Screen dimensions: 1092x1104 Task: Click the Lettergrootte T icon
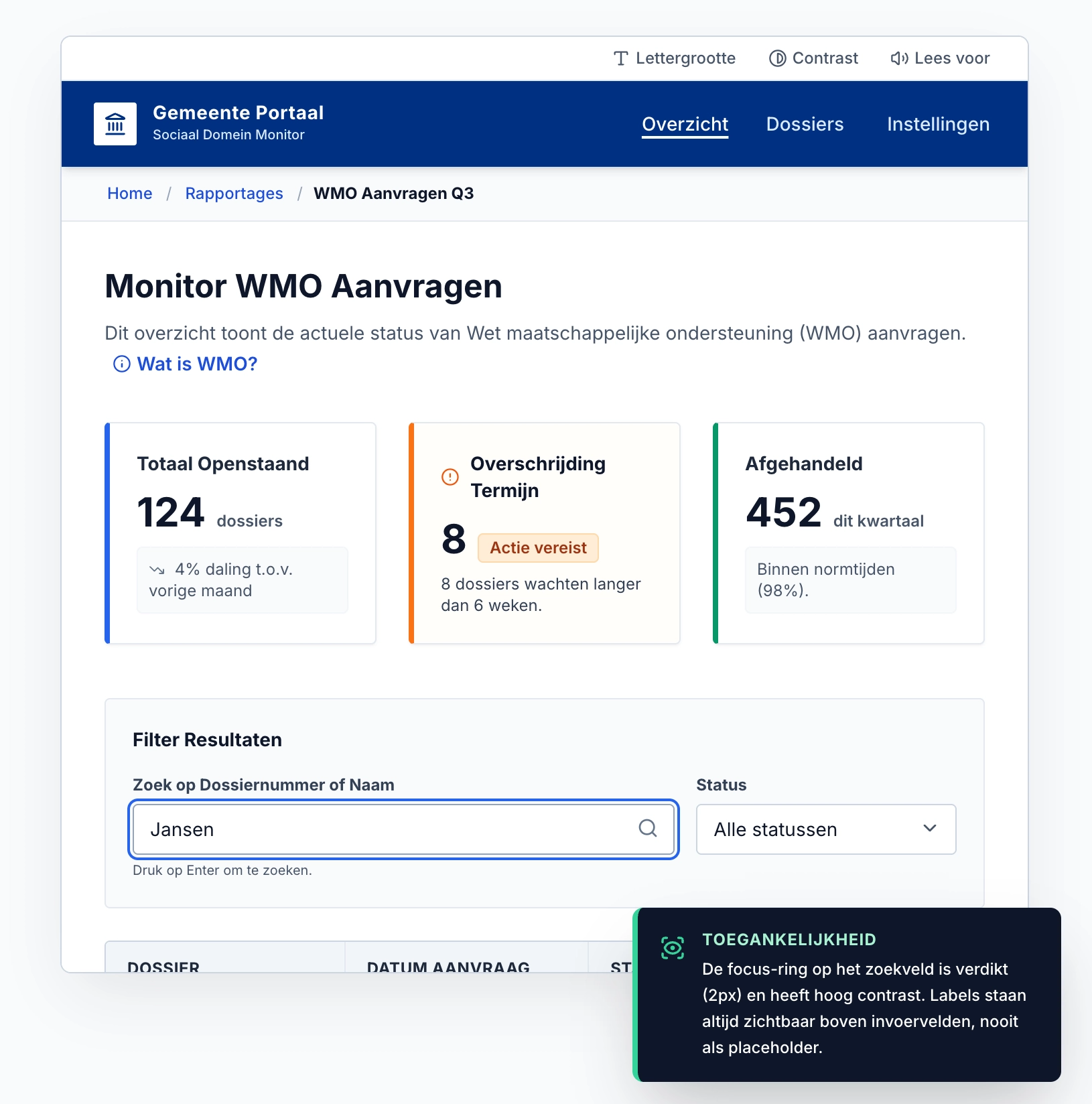click(x=621, y=58)
